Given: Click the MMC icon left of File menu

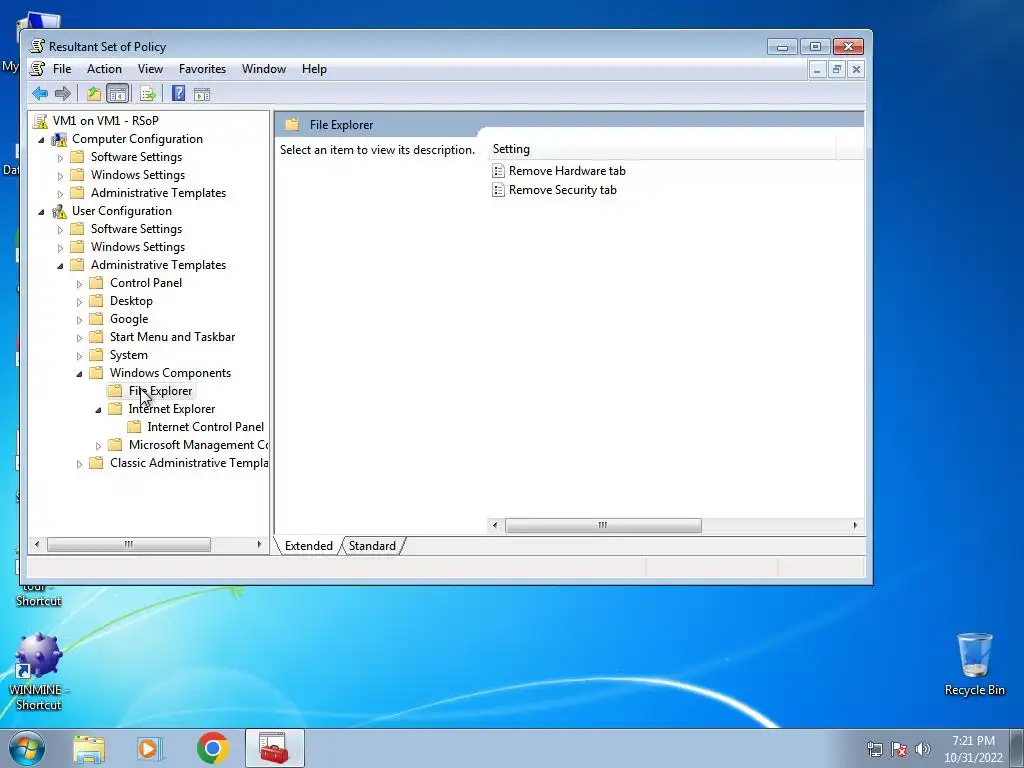Looking at the screenshot, I should click(39, 69).
